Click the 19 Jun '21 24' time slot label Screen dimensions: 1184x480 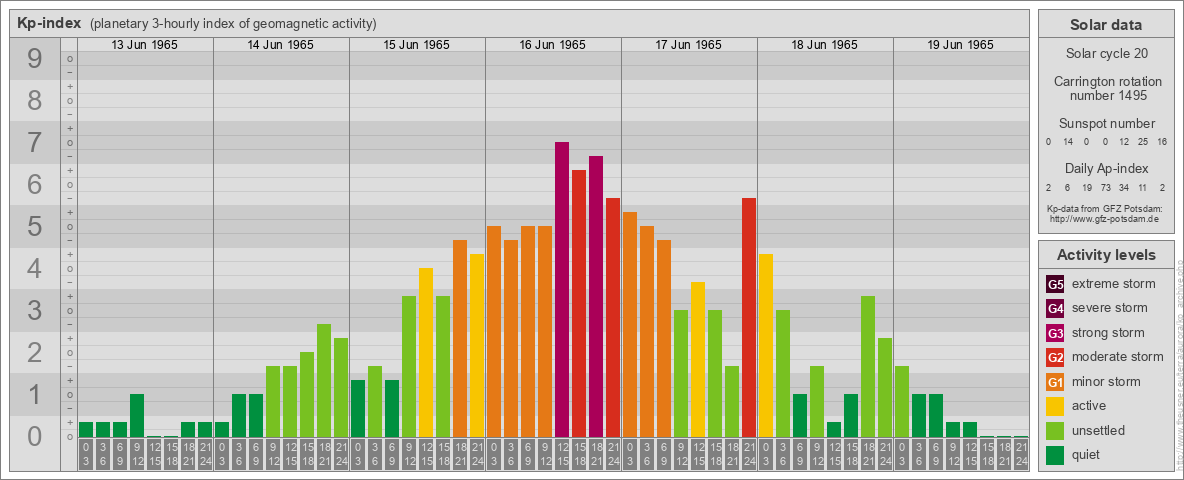click(x=1021, y=454)
